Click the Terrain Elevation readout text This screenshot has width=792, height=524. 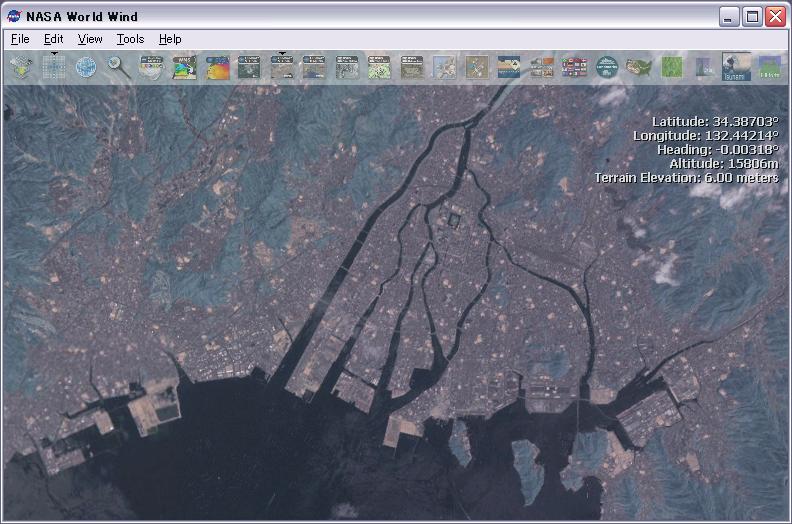tap(685, 177)
